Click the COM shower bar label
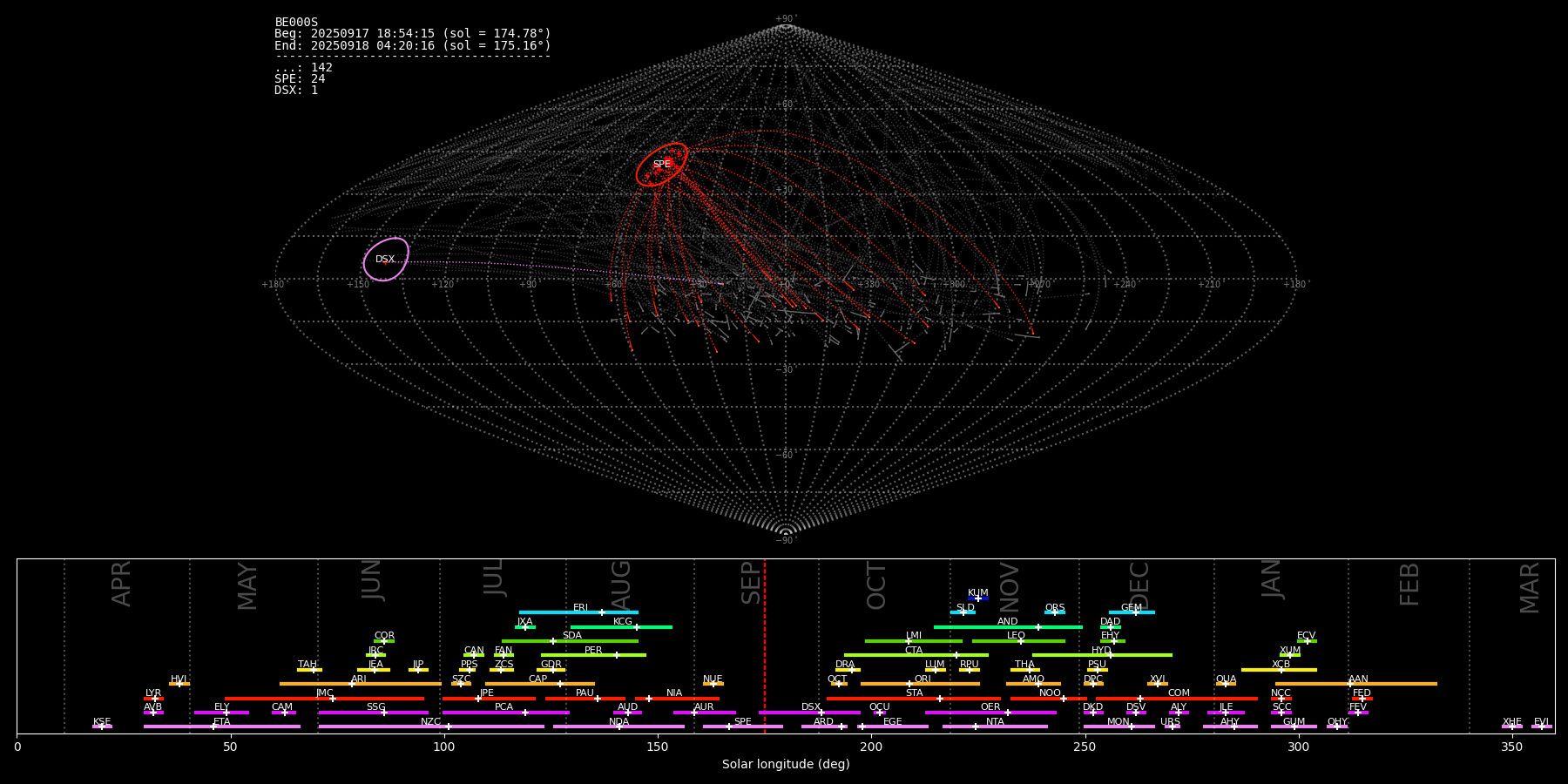 pyautogui.click(x=1179, y=693)
